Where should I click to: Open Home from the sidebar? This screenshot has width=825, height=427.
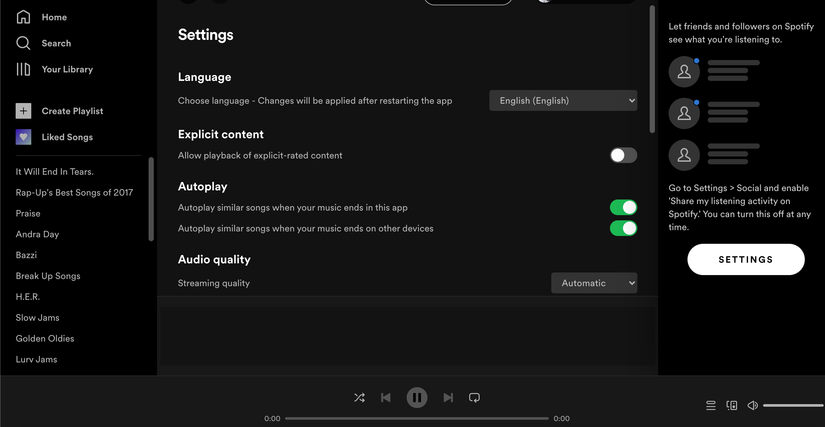click(42, 17)
